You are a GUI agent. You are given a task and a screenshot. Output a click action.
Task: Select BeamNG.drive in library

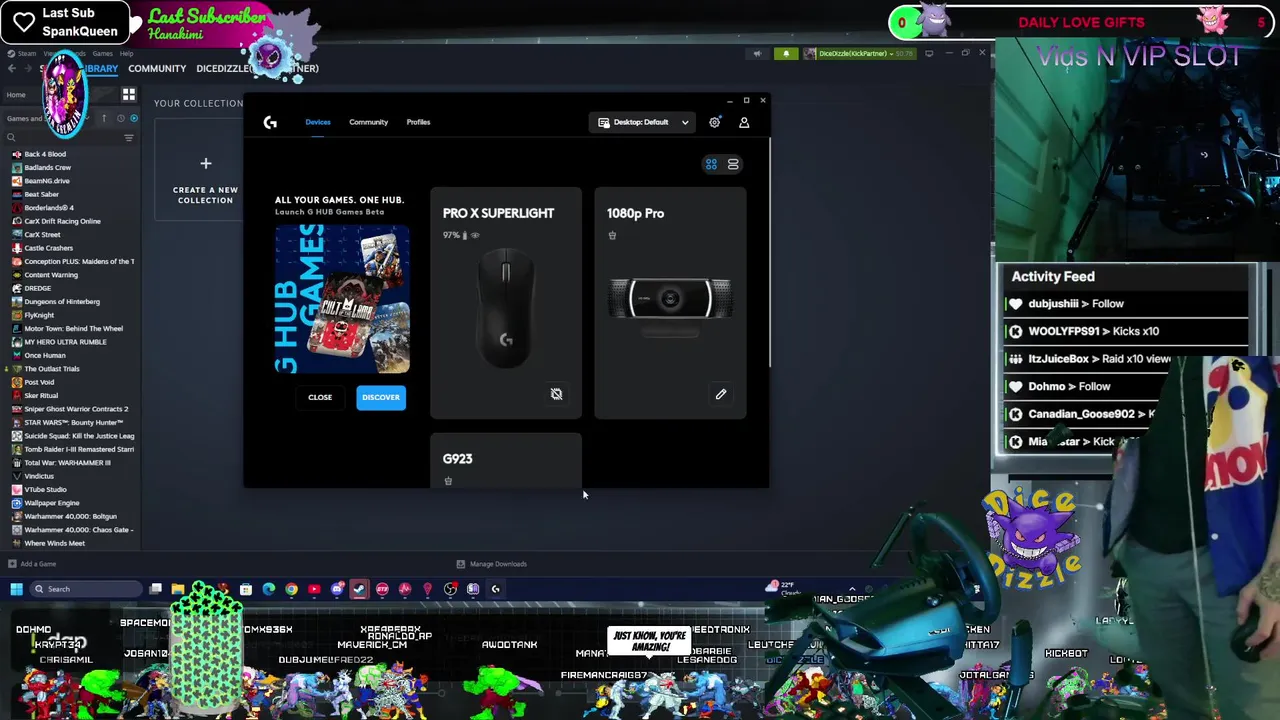coord(47,181)
